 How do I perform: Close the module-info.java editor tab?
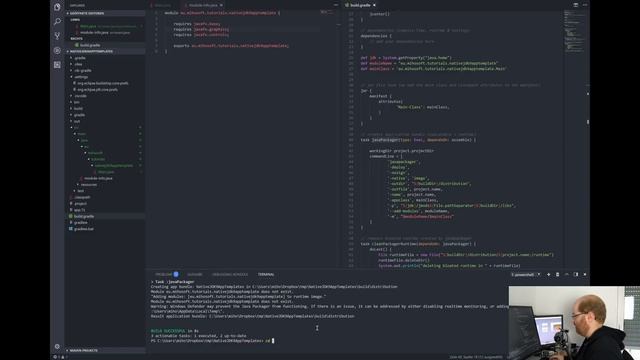(222, 5)
